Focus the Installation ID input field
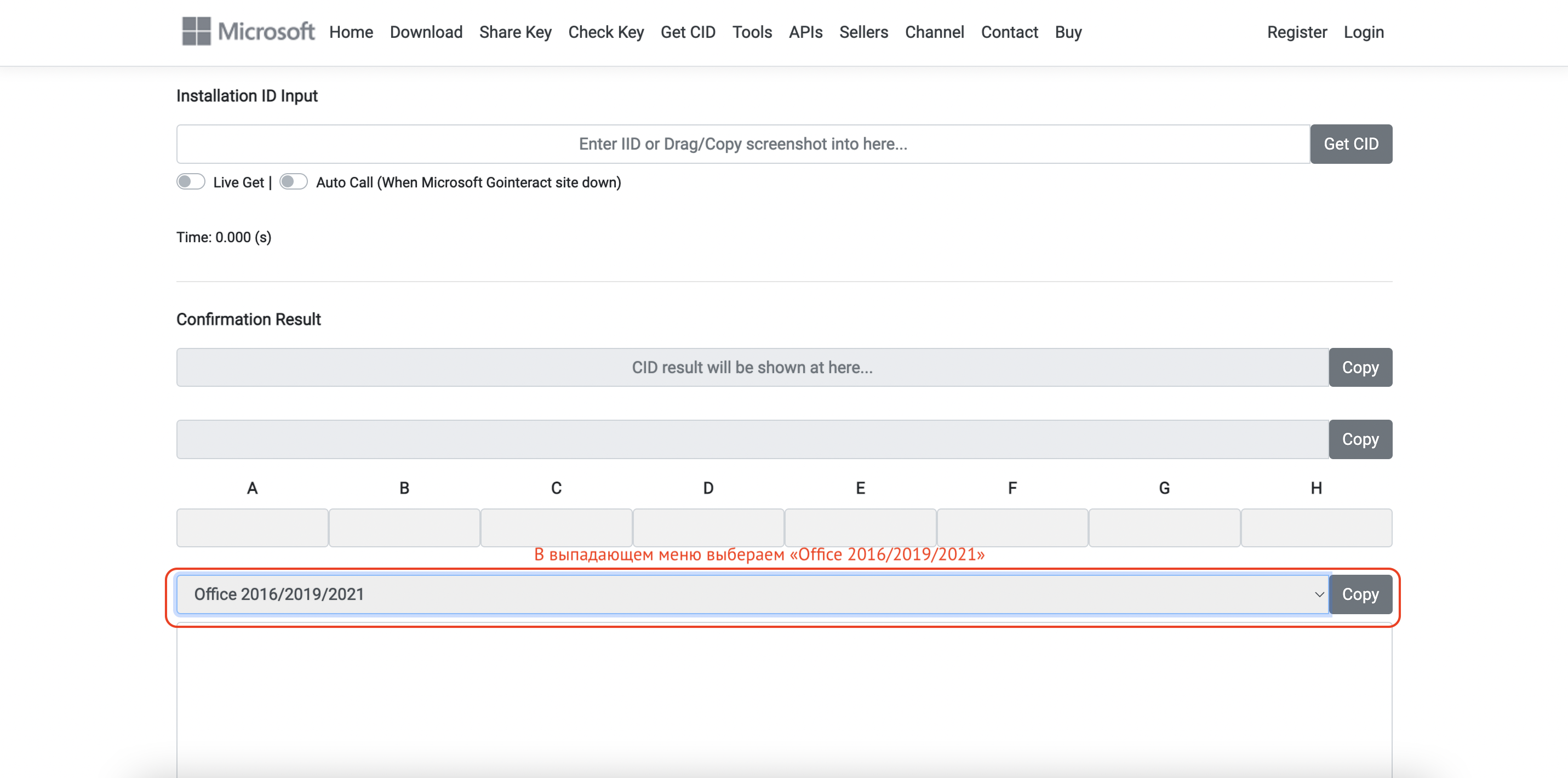 point(743,144)
